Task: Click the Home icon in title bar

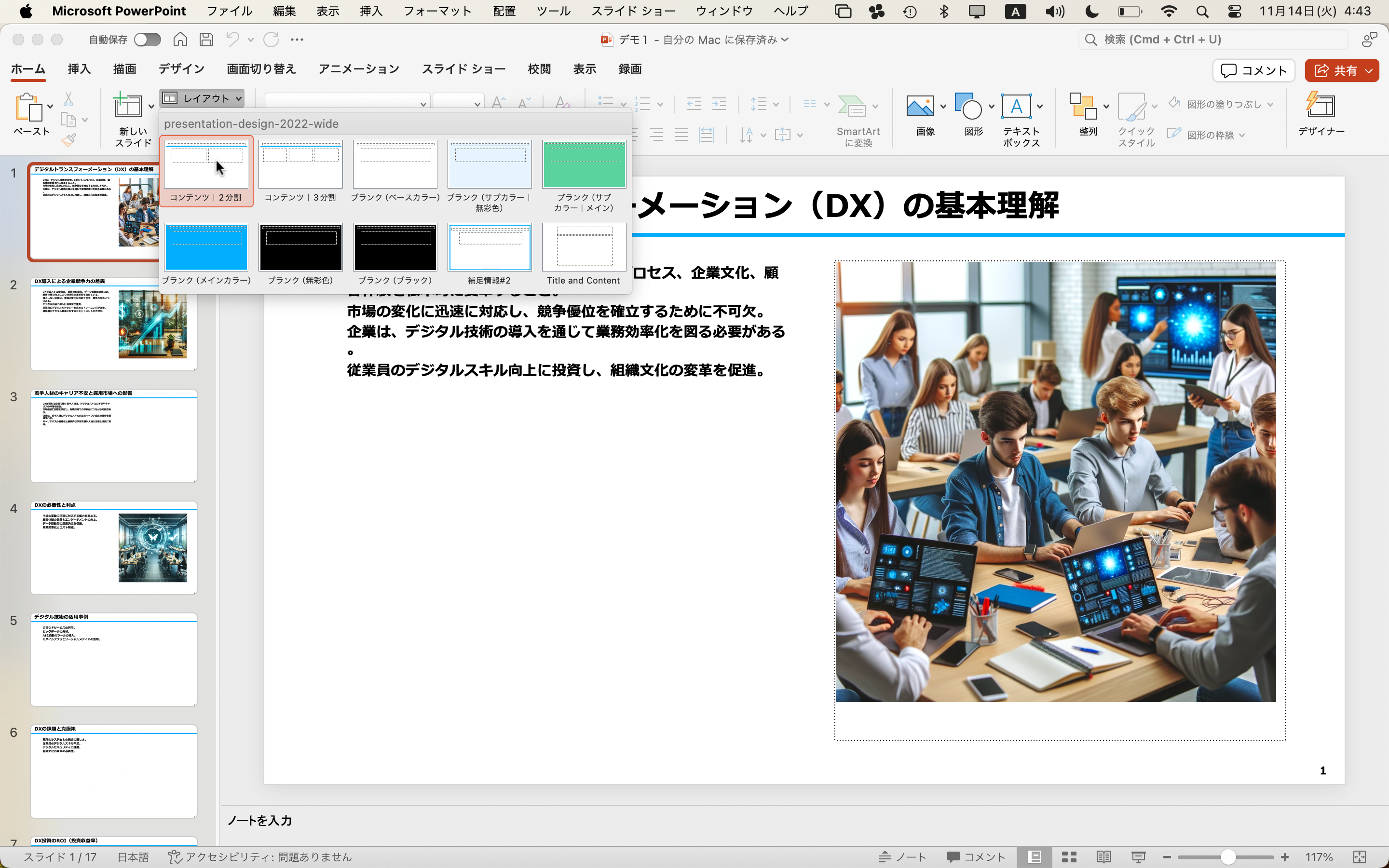Action: tap(180, 39)
